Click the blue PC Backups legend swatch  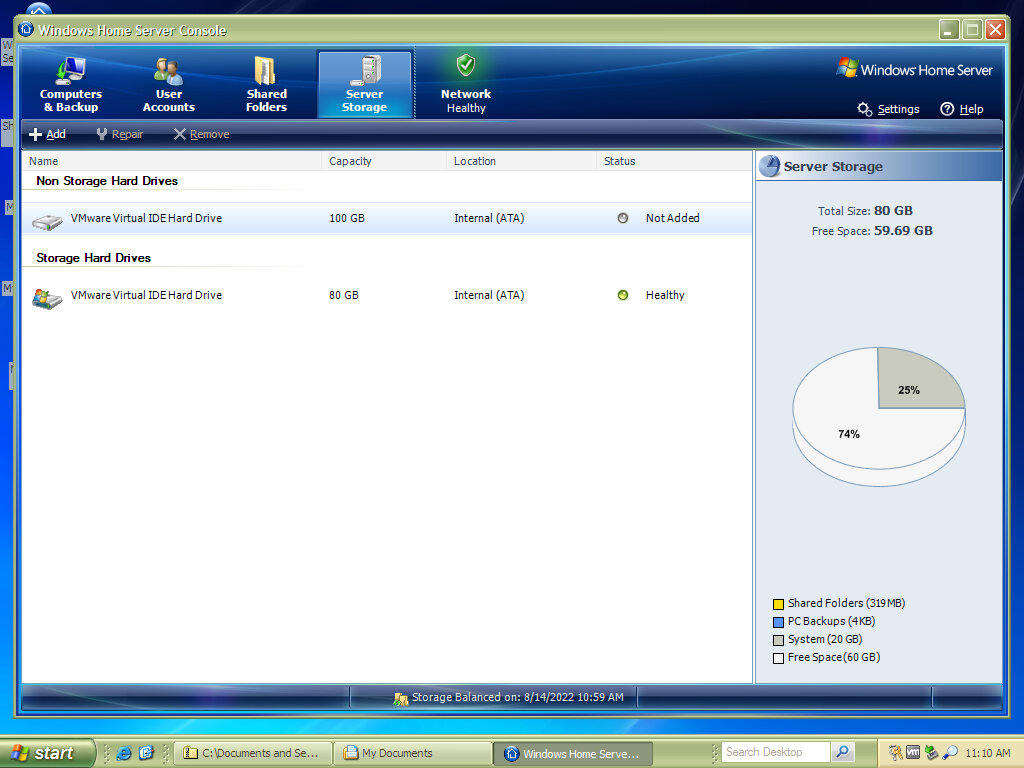(778, 622)
